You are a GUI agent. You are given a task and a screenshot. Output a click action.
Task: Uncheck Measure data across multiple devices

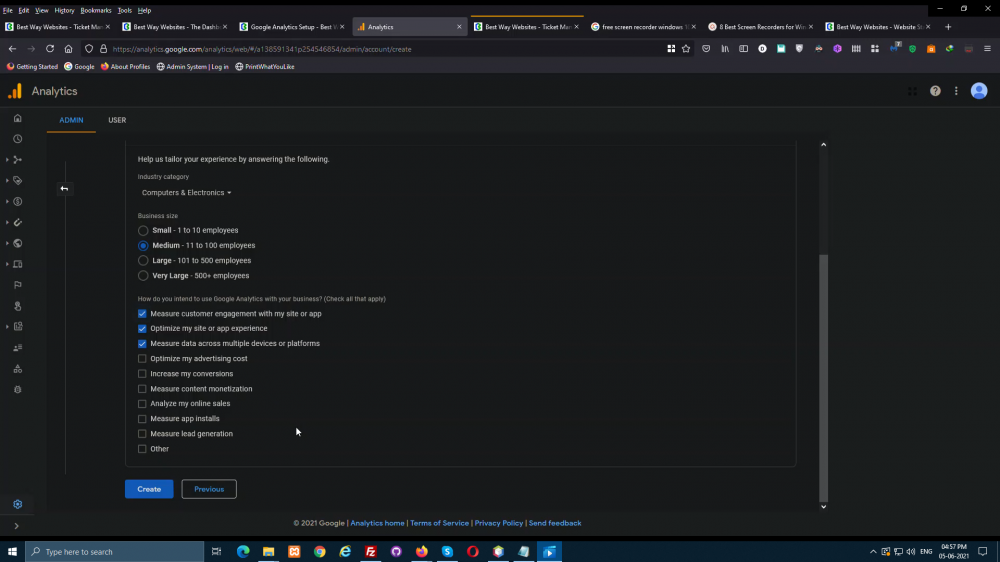(142, 343)
